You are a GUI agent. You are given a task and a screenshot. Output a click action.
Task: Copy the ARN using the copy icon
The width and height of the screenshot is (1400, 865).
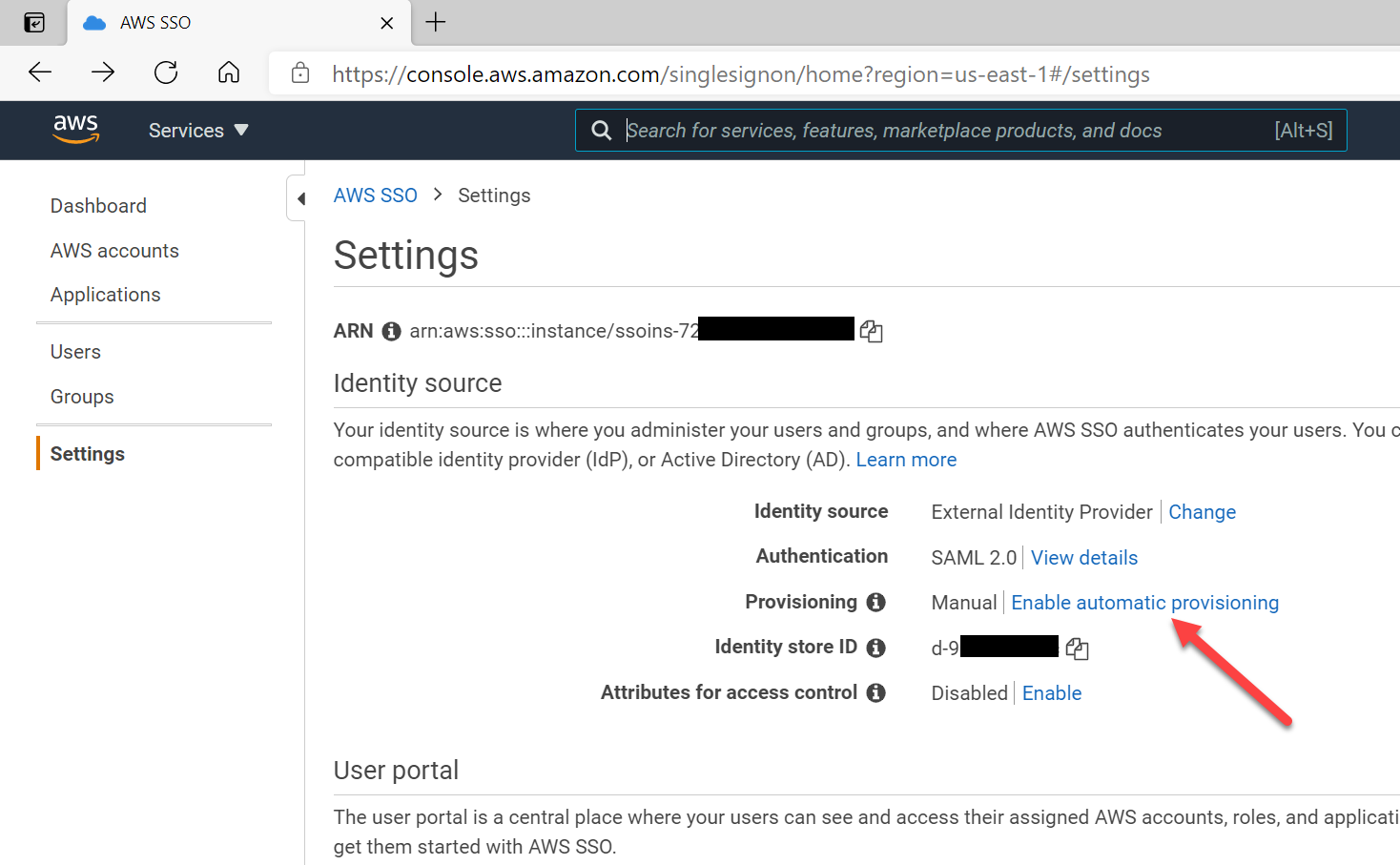(x=871, y=331)
